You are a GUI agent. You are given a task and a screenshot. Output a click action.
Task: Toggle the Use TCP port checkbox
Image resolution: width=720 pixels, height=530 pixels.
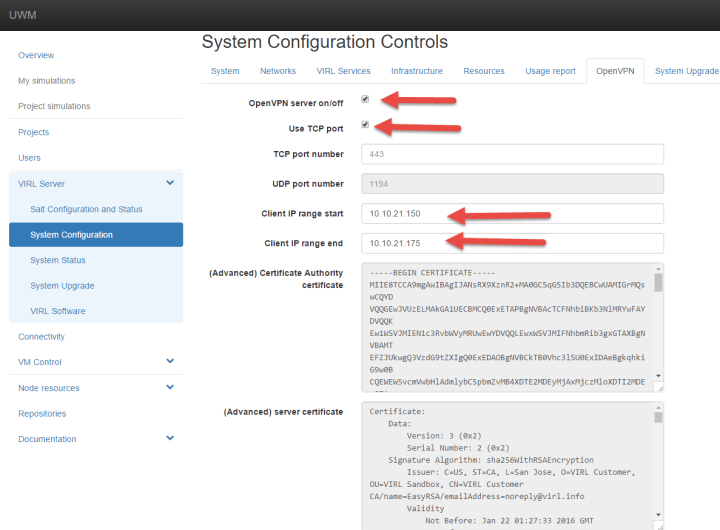click(365, 124)
